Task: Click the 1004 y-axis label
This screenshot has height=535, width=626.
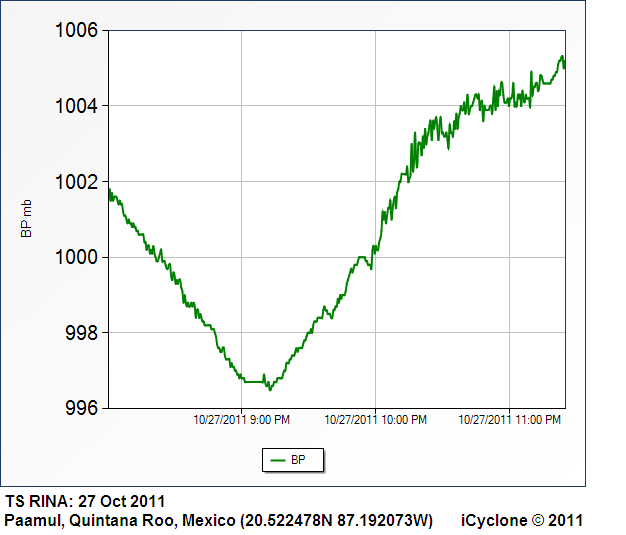Action: (x=76, y=106)
